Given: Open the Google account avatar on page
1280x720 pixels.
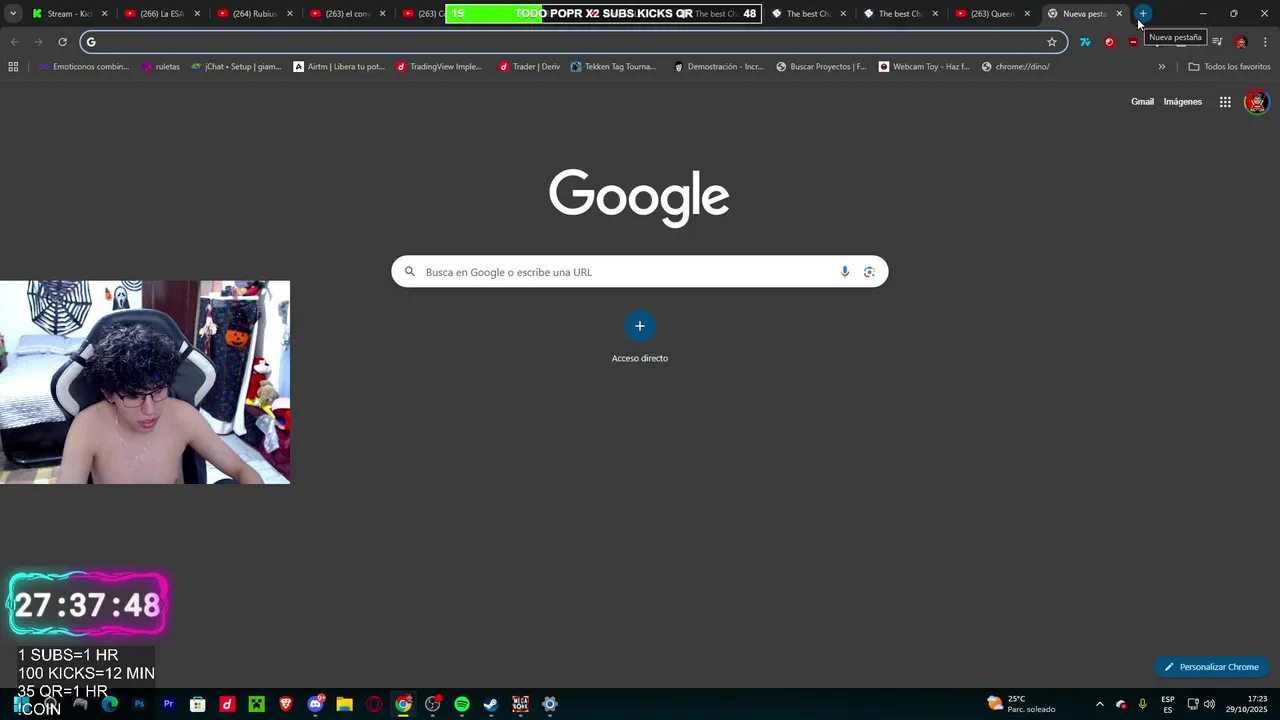Looking at the screenshot, I should (1257, 102).
